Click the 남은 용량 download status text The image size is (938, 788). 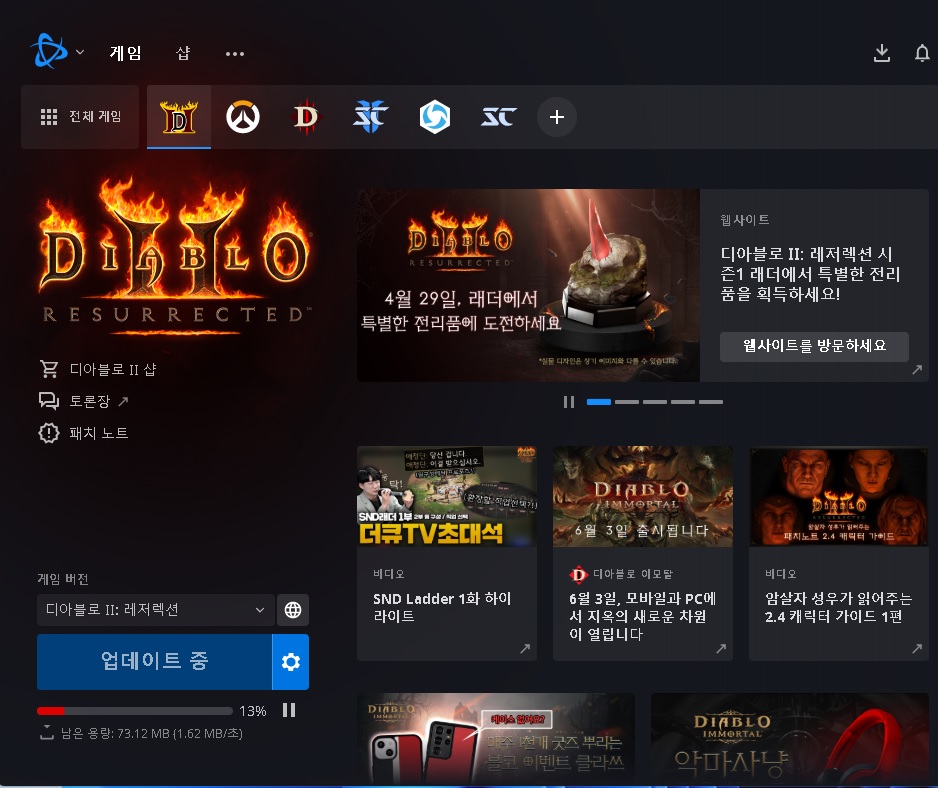(151, 734)
